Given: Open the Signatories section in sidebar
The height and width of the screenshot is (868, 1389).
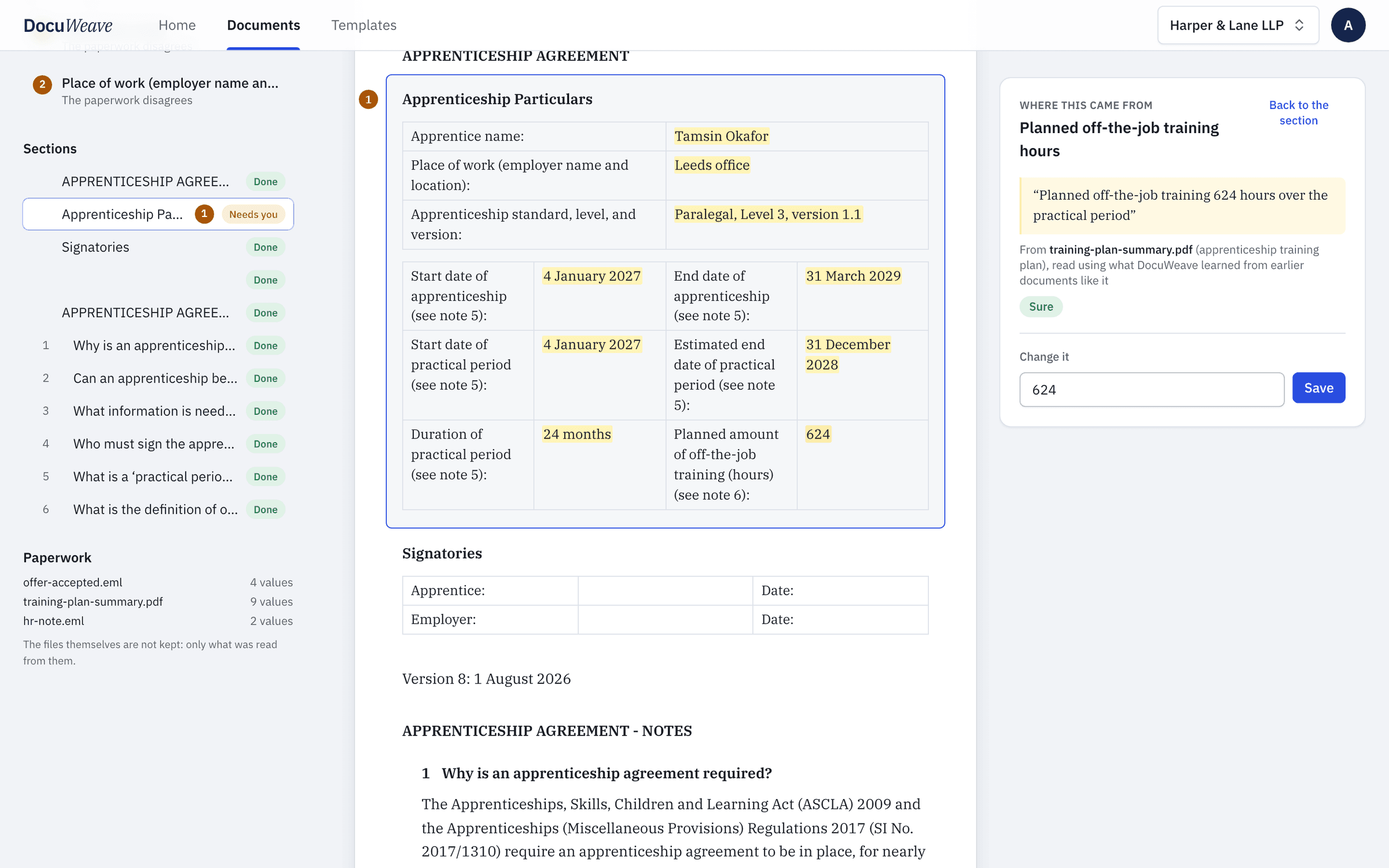Looking at the screenshot, I should click(x=158, y=247).
